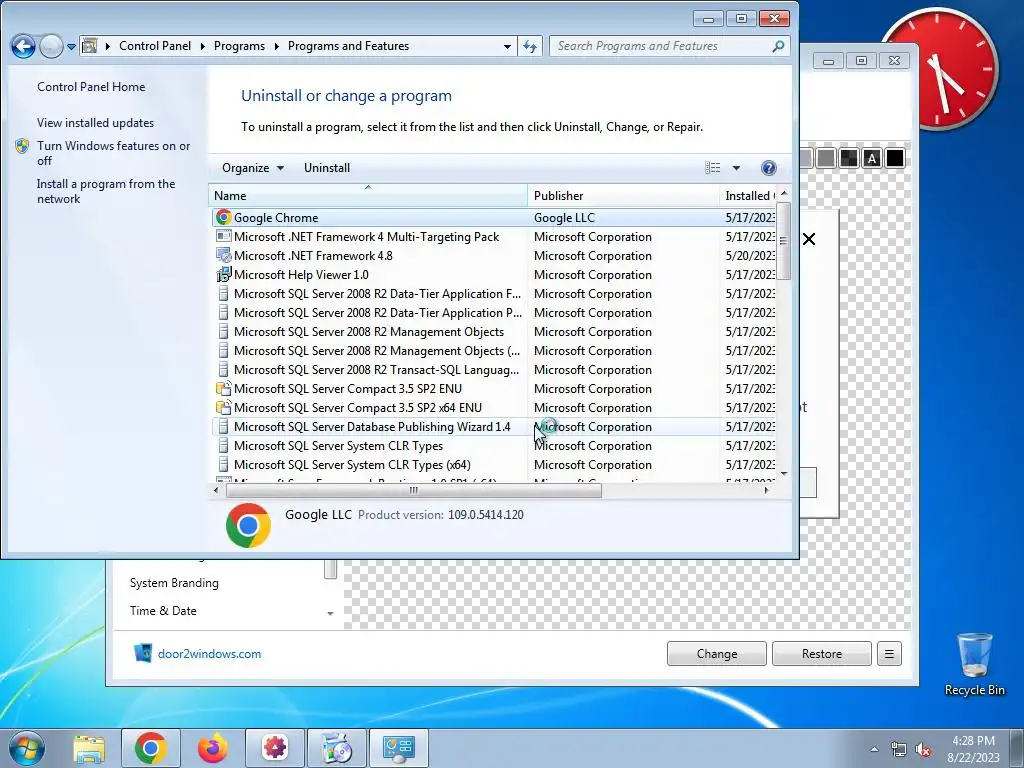Open the view options dropdown arrow
Image resolution: width=1024 pixels, height=768 pixels.
(736, 168)
